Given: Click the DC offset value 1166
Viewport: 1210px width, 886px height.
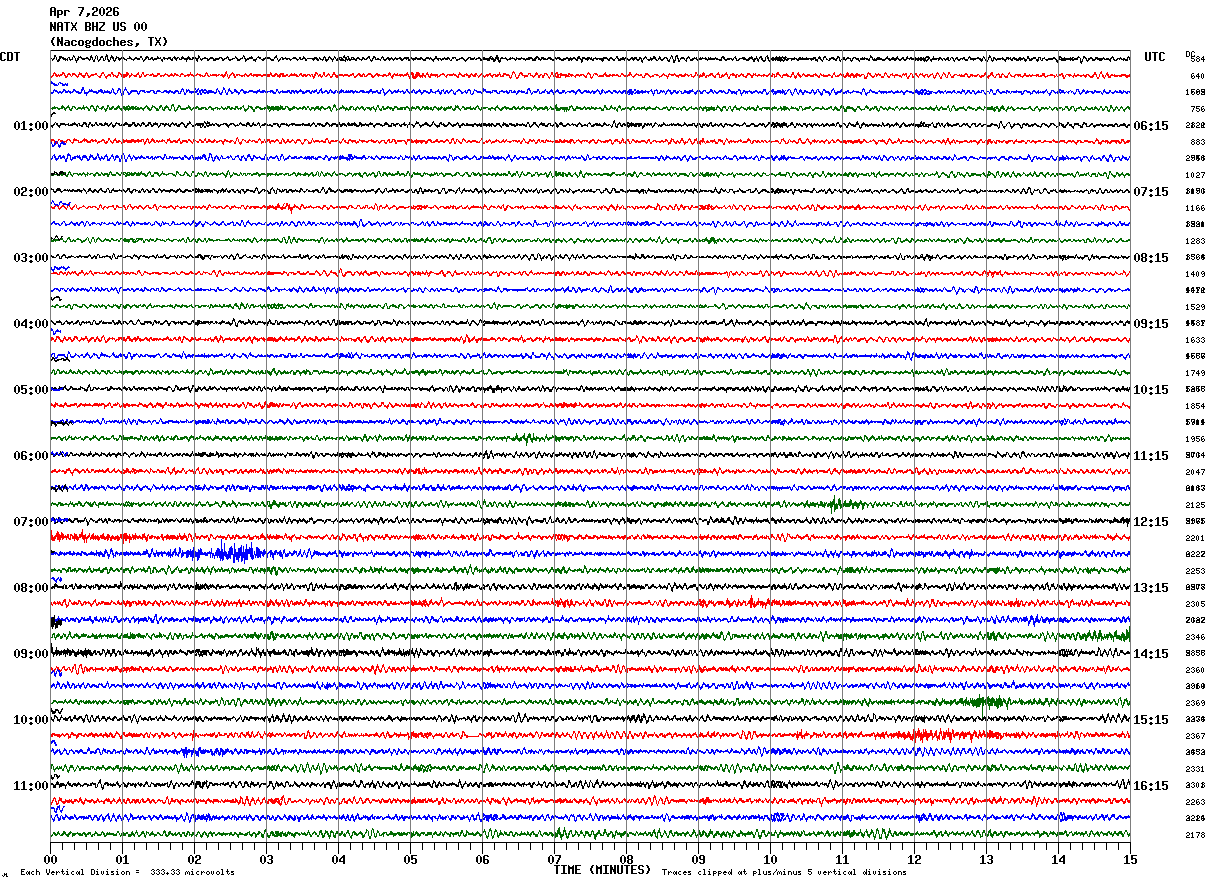Looking at the screenshot, I should [x=1196, y=208].
